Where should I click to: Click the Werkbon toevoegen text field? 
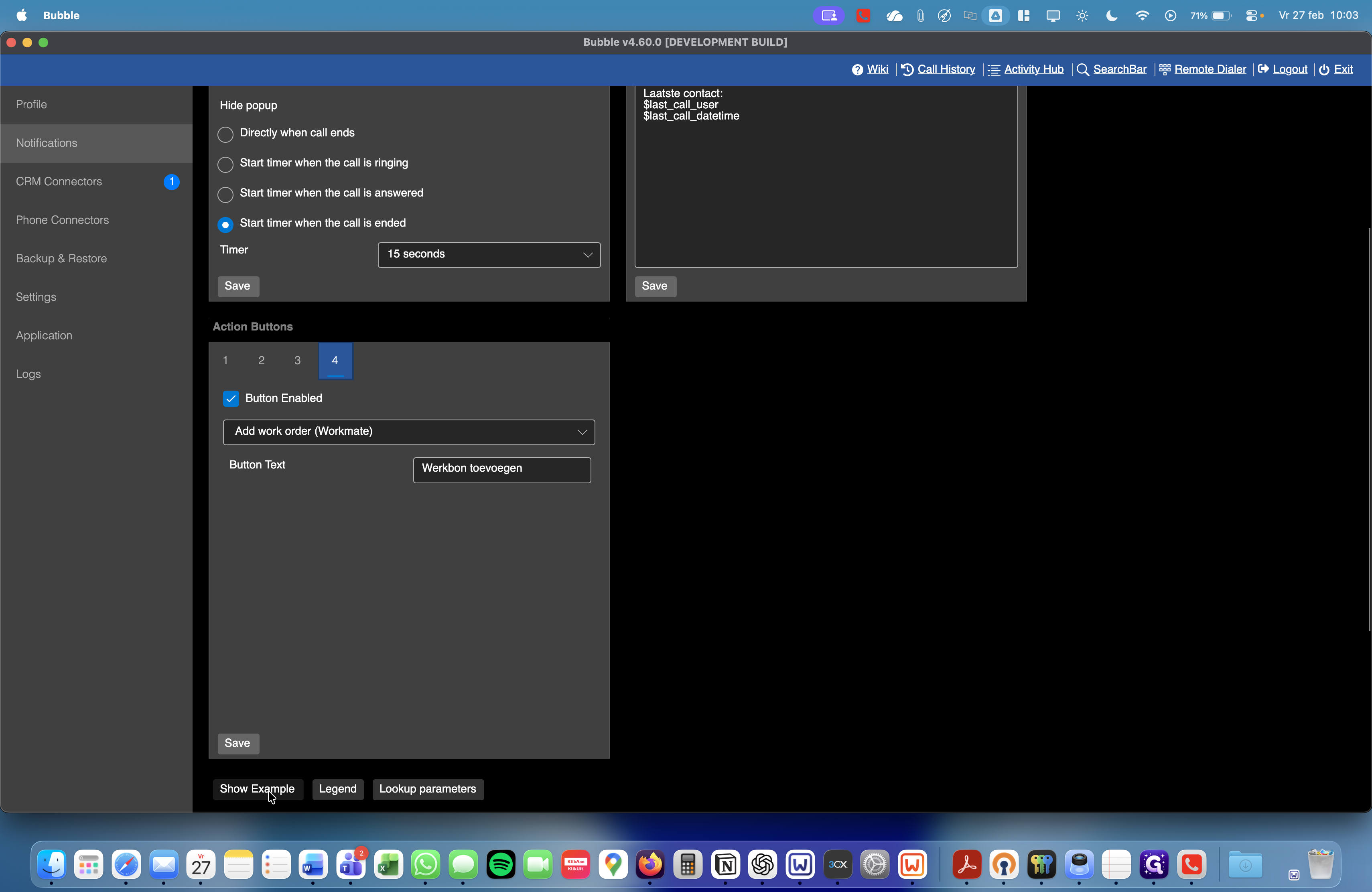pyautogui.click(x=501, y=470)
